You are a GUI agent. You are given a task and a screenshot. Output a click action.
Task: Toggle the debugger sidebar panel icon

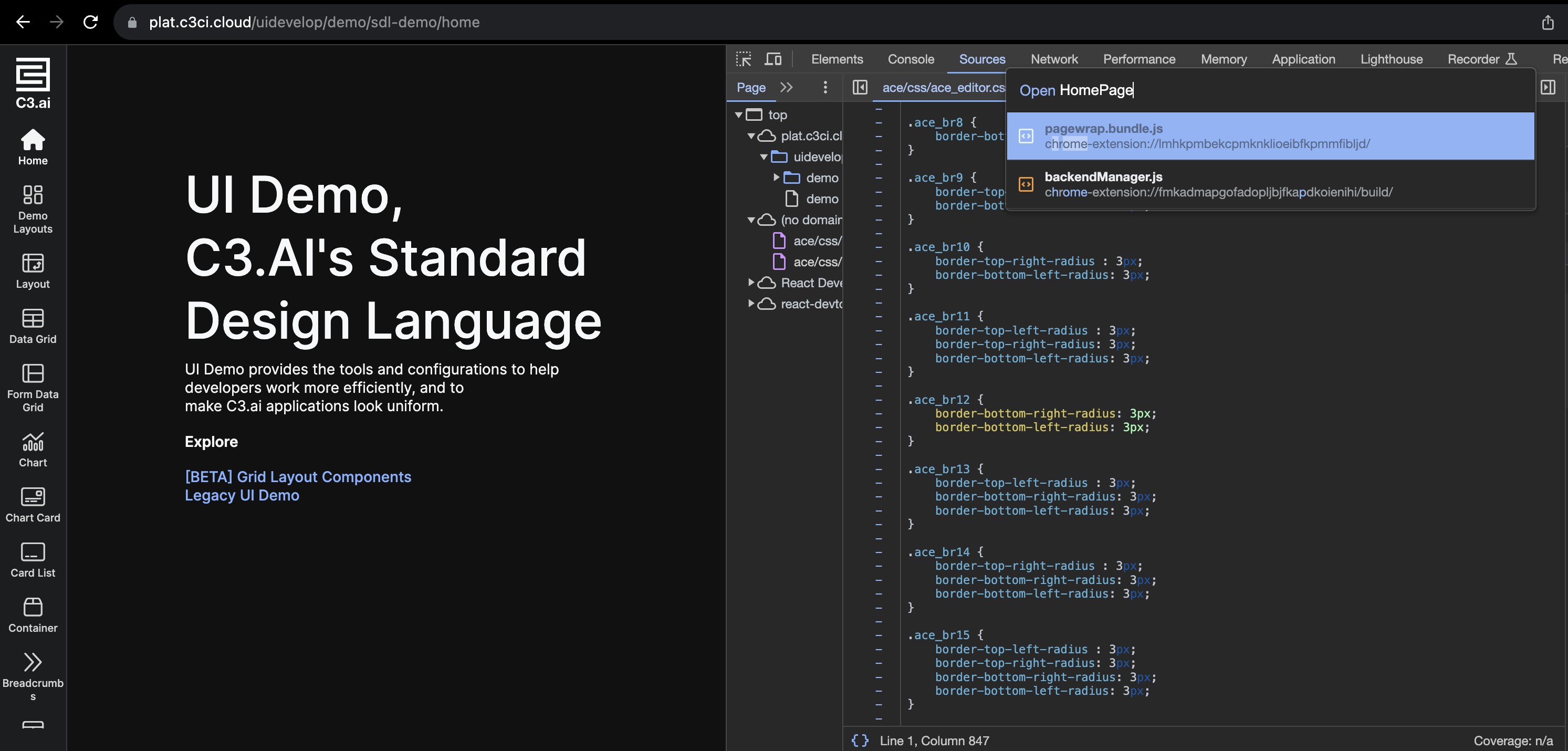[x=1548, y=87]
